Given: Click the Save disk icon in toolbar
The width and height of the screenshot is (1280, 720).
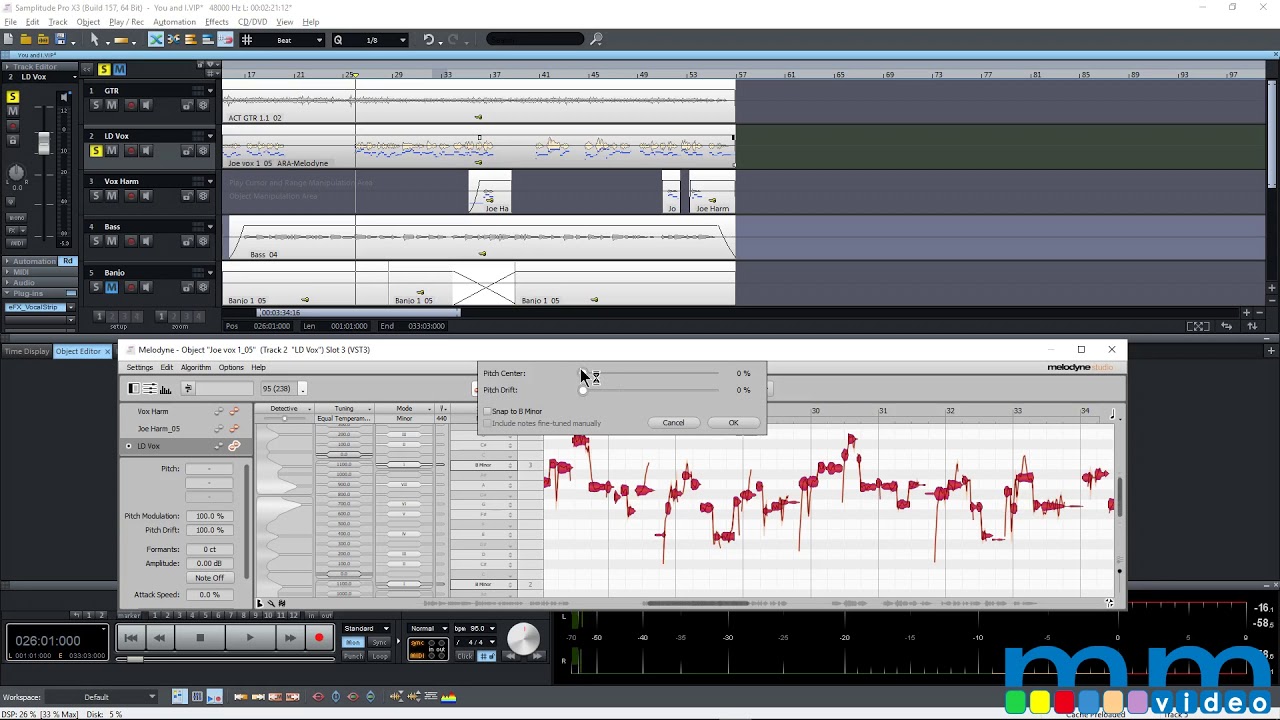Looking at the screenshot, I should pyautogui.click(x=60, y=40).
